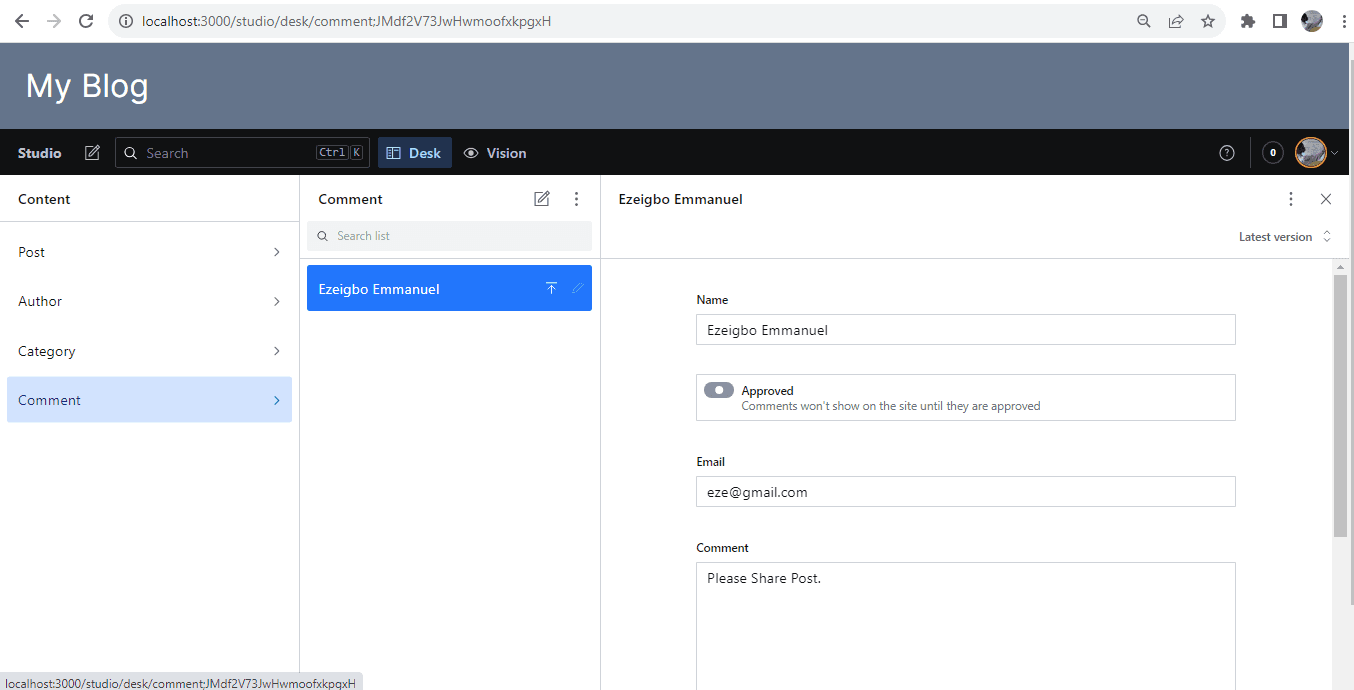Open the Category content type
Image resolution: width=1354 pixels, height=690 pixels.
pyautogui.click(x=149, y=351)
